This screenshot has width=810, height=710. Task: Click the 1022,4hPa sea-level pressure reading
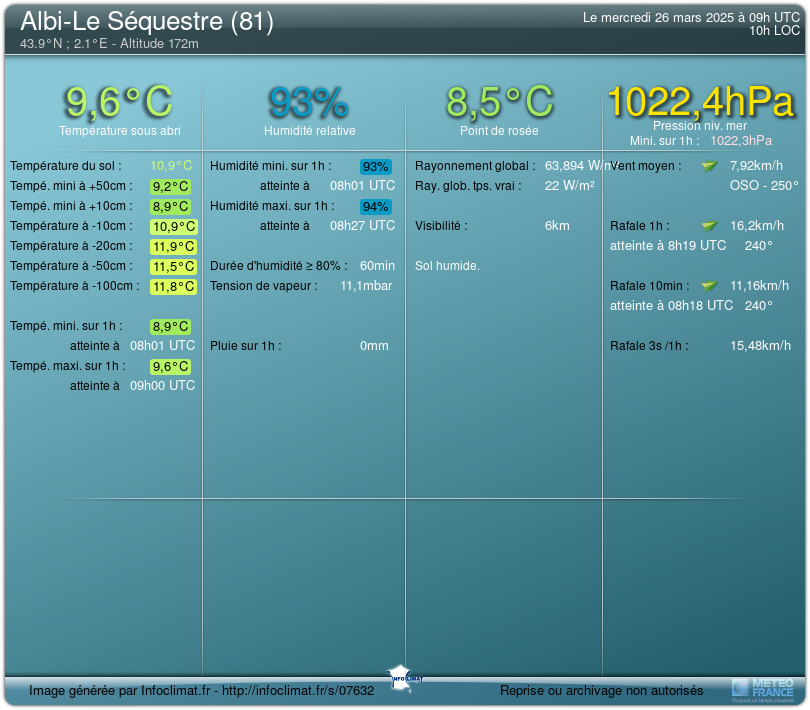click(x=700, y=102)
